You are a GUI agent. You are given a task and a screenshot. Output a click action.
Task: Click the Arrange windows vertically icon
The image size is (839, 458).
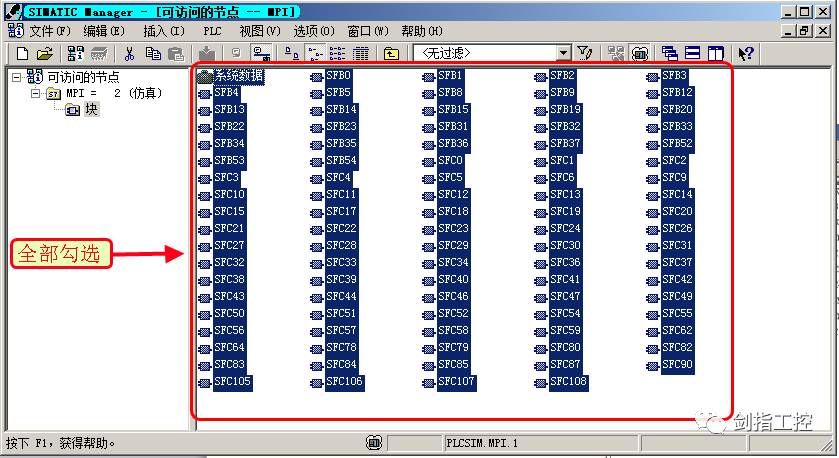715,53
